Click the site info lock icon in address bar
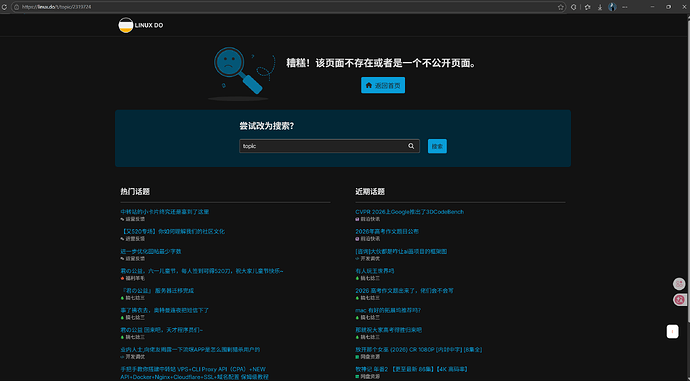 click(17, 7)
